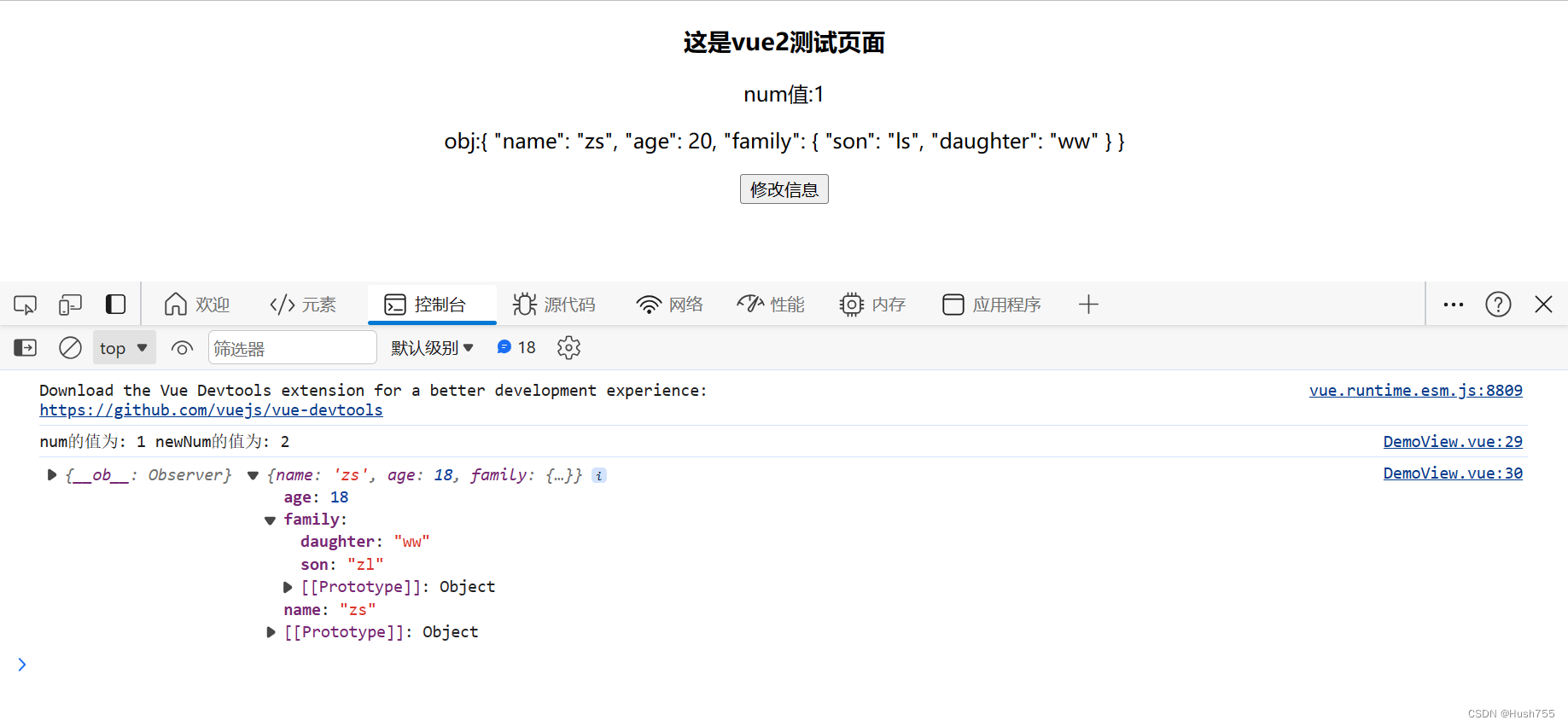Open the vue-devtools GitHub link
Screen dimensions: 1568x726
click(211, 410)
